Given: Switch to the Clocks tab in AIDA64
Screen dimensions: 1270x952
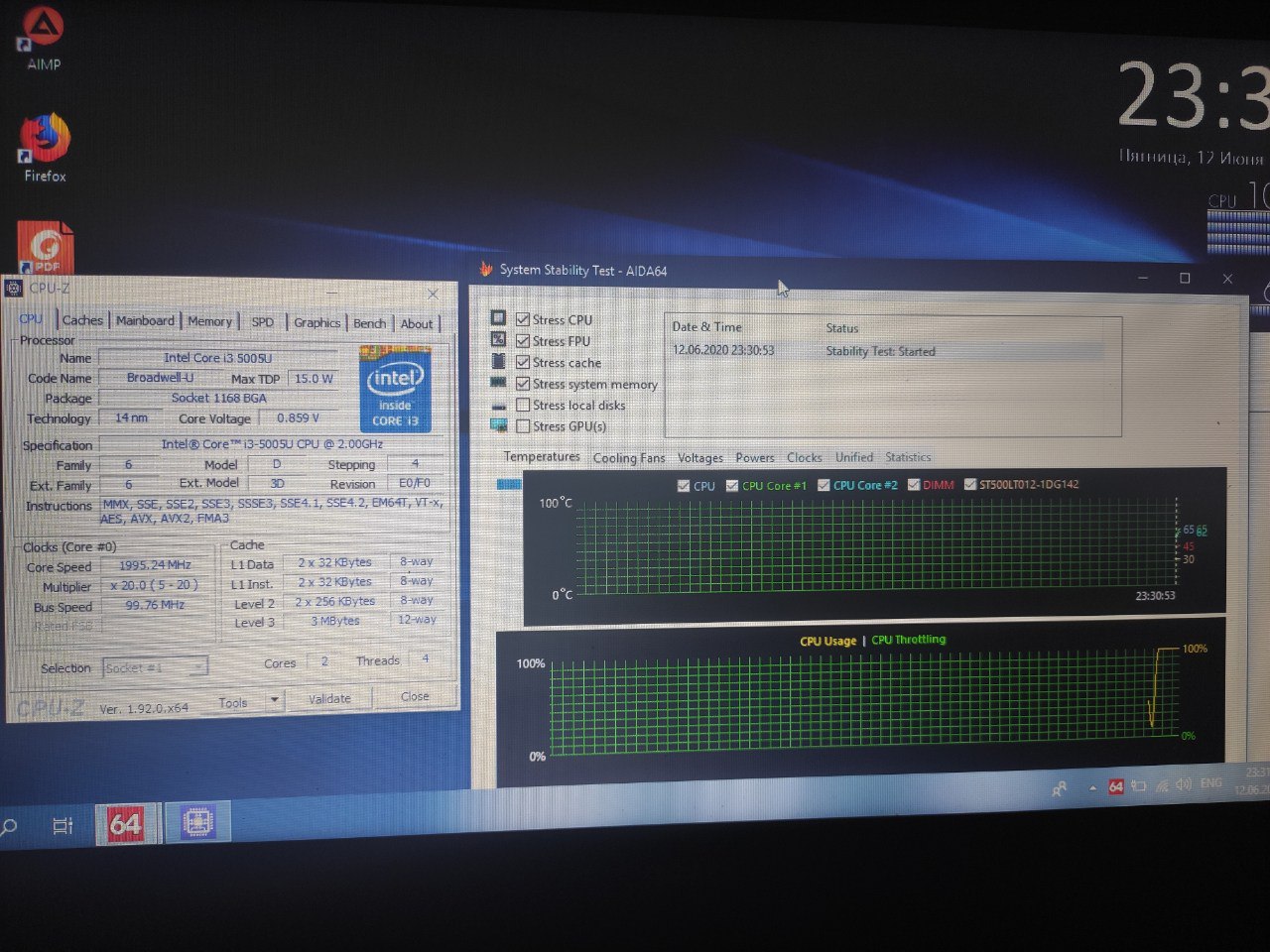Looking at the screenshot, I should click(805, 457).
